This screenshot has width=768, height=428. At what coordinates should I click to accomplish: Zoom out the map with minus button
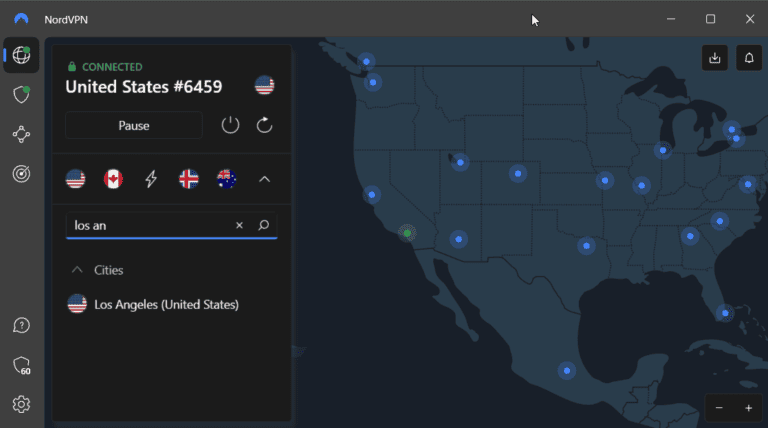coord(719,408)
